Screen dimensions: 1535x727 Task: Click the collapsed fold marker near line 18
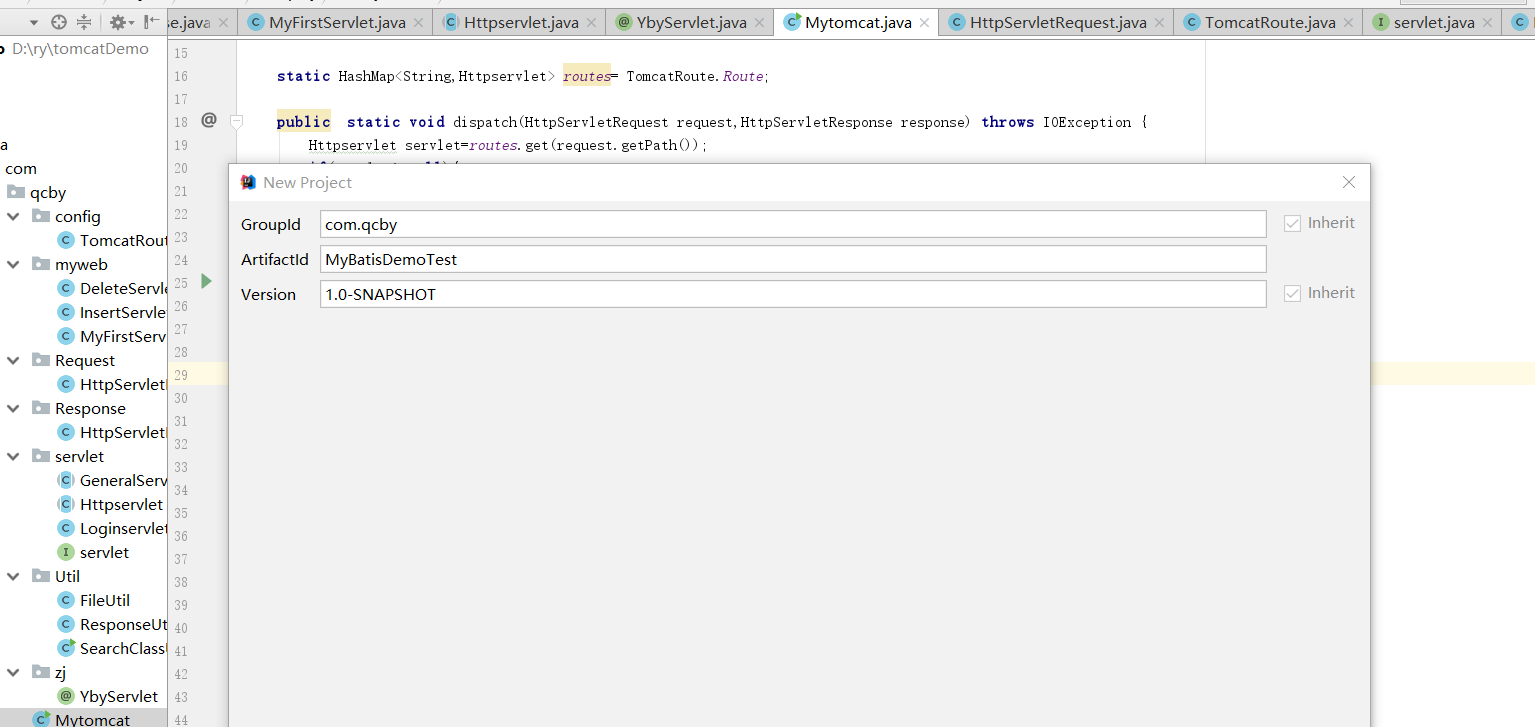[236, 121]
